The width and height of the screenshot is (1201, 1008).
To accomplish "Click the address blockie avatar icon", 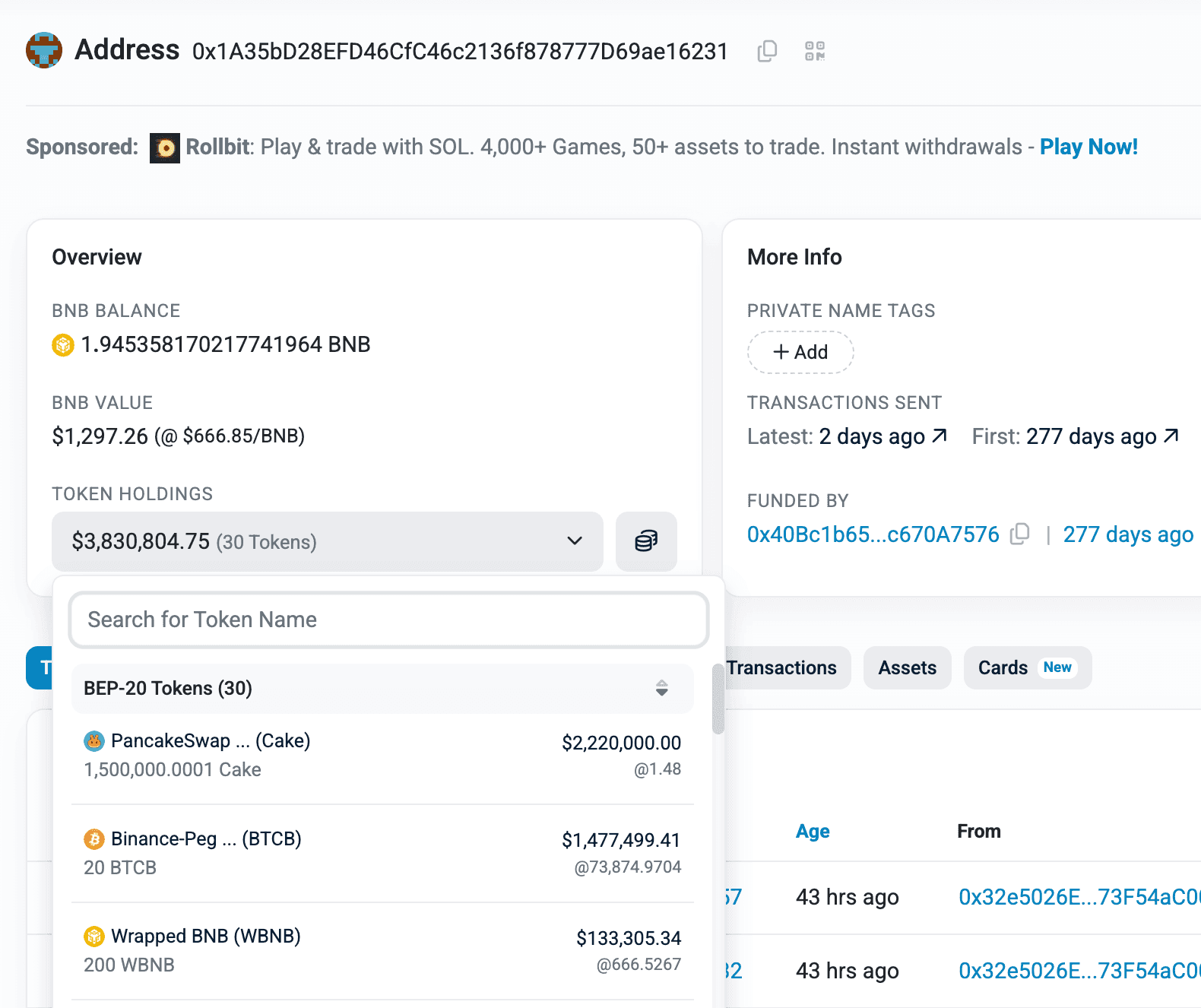I will [x=44, y=50].
